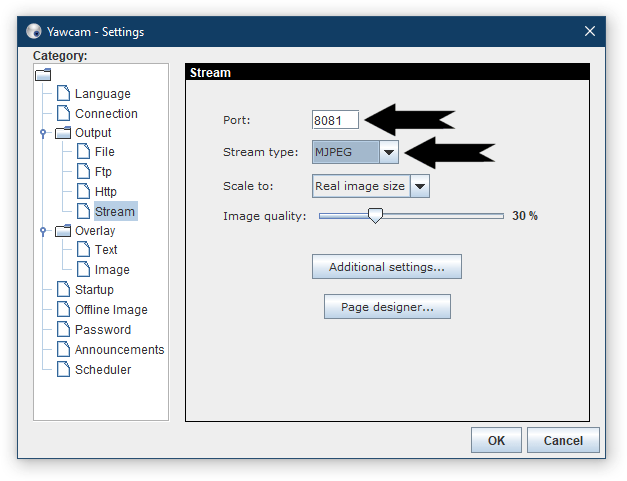Click the root folder icon in the Category tree
Image resolution: width=627 pixels, height=481 pixels.
(x=43, y=74)
